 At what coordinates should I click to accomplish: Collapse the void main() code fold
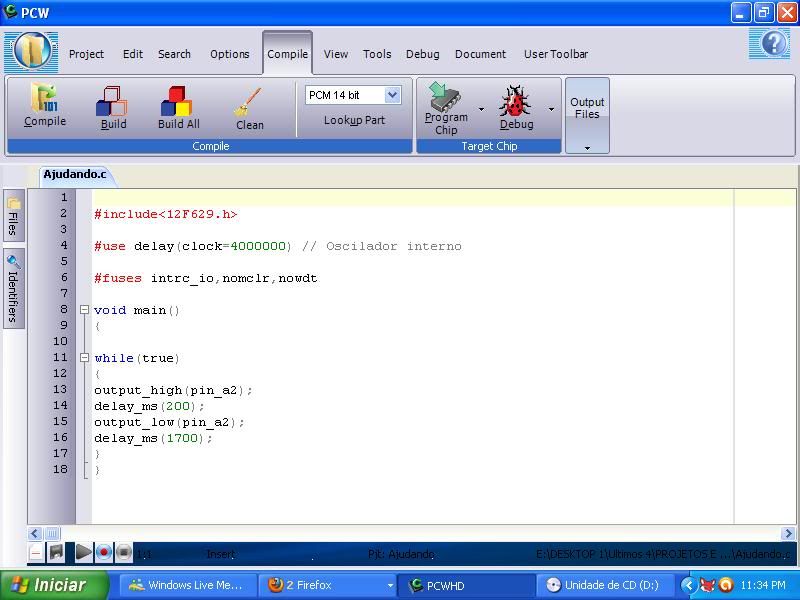(85, 310)
